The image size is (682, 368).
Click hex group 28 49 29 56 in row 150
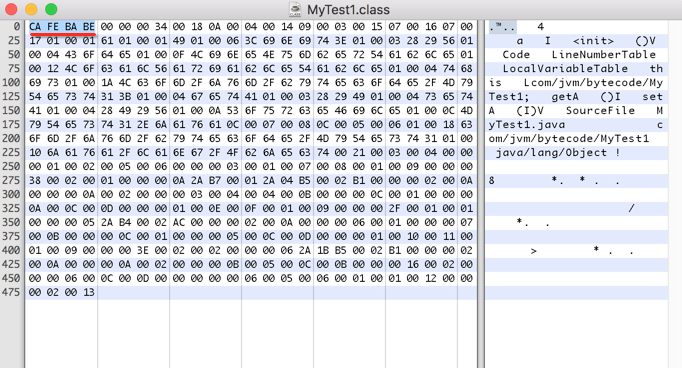134,110
